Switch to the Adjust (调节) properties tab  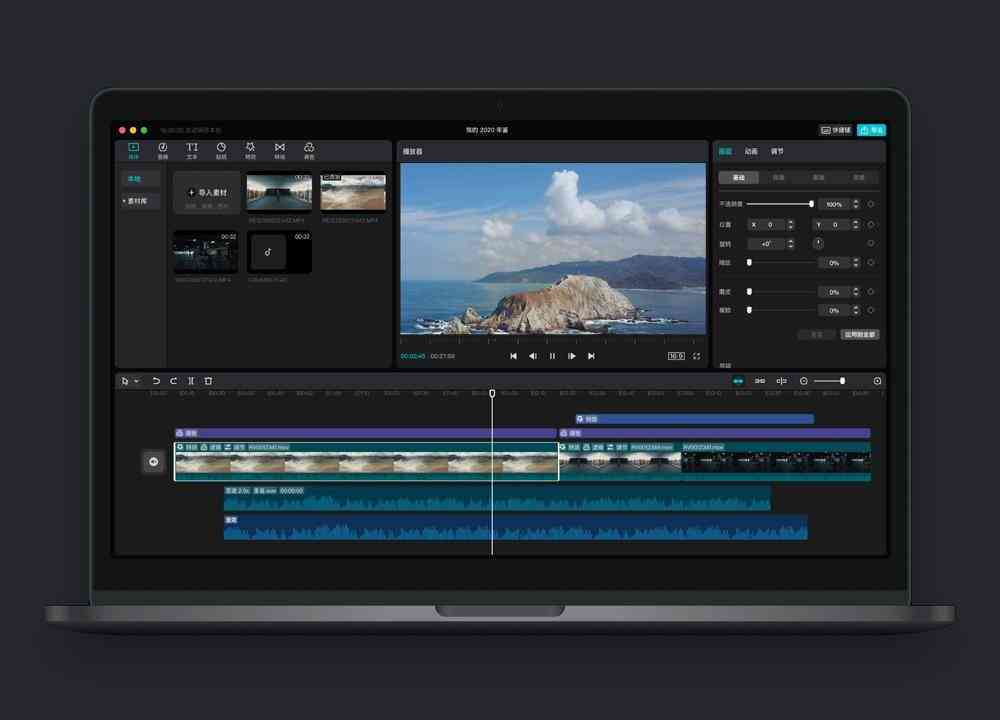pyautogui.click(x=777, y=151)
